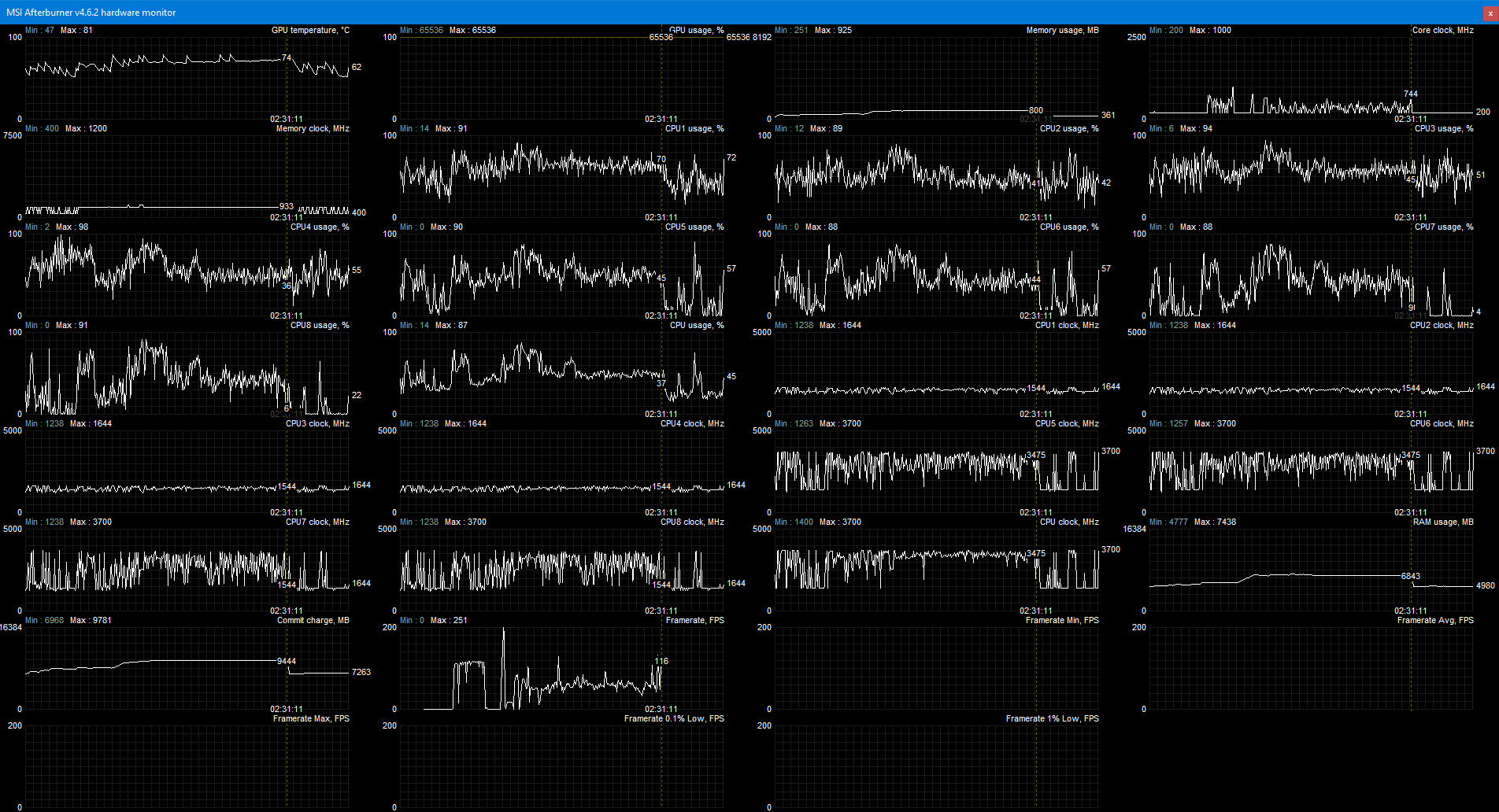Click the 'Memory usage, MB' graph label
This screenshot has width=1499, height=812.
pos(1062,30)
